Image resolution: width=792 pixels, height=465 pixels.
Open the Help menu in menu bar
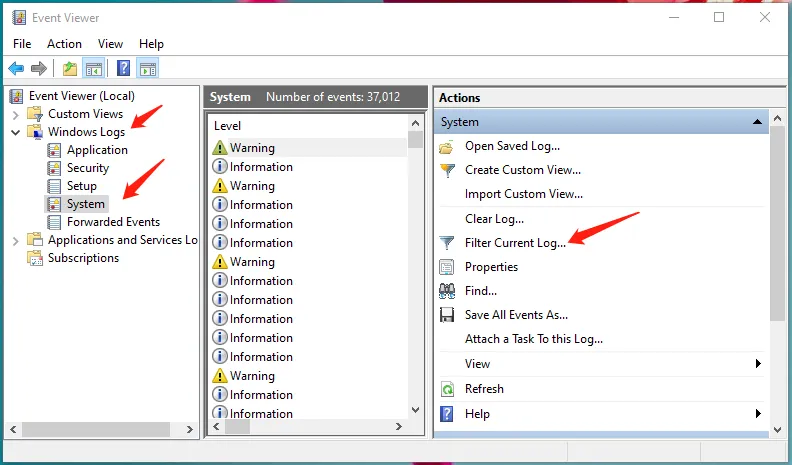151,44
